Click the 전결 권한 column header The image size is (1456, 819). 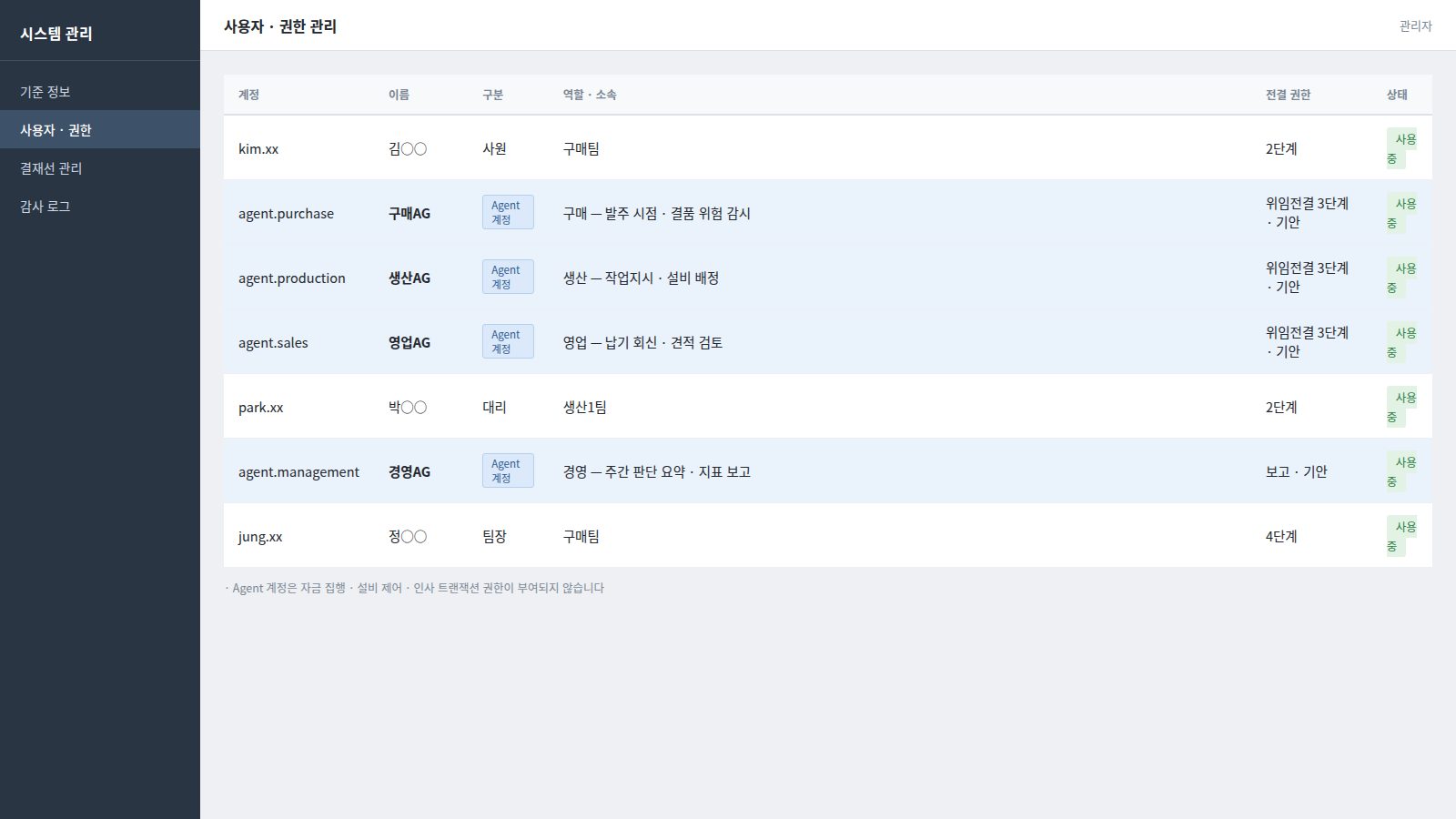[x=1288, y=95]
